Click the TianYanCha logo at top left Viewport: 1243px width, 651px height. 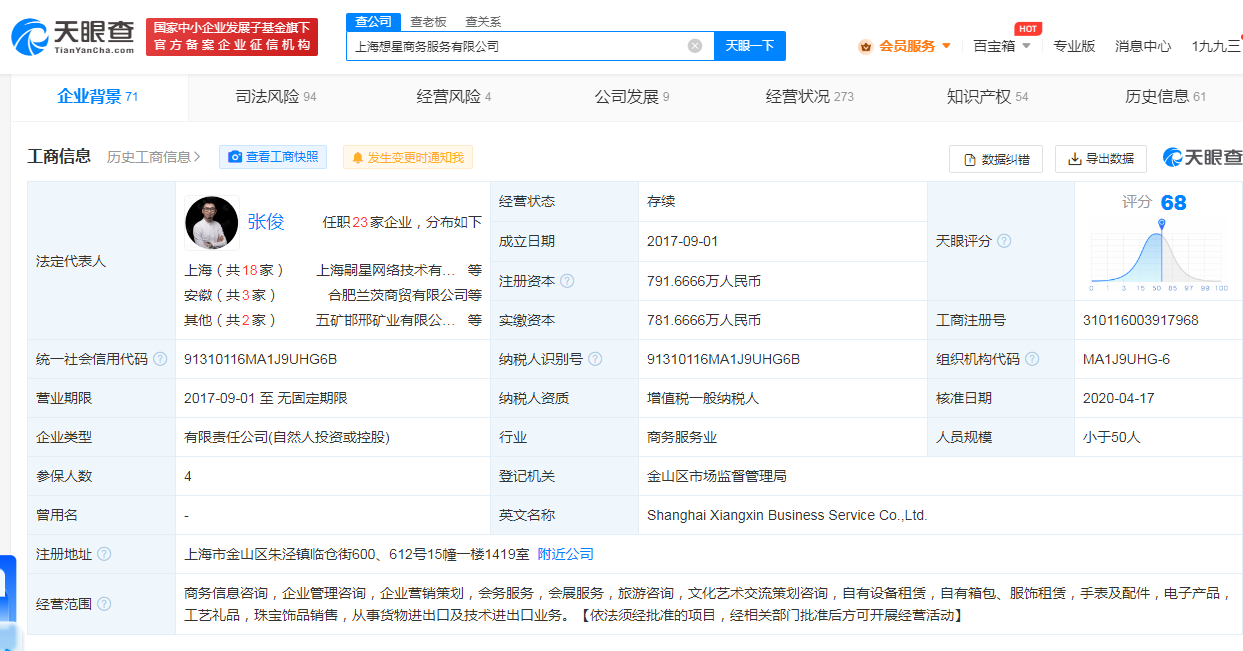72,37
